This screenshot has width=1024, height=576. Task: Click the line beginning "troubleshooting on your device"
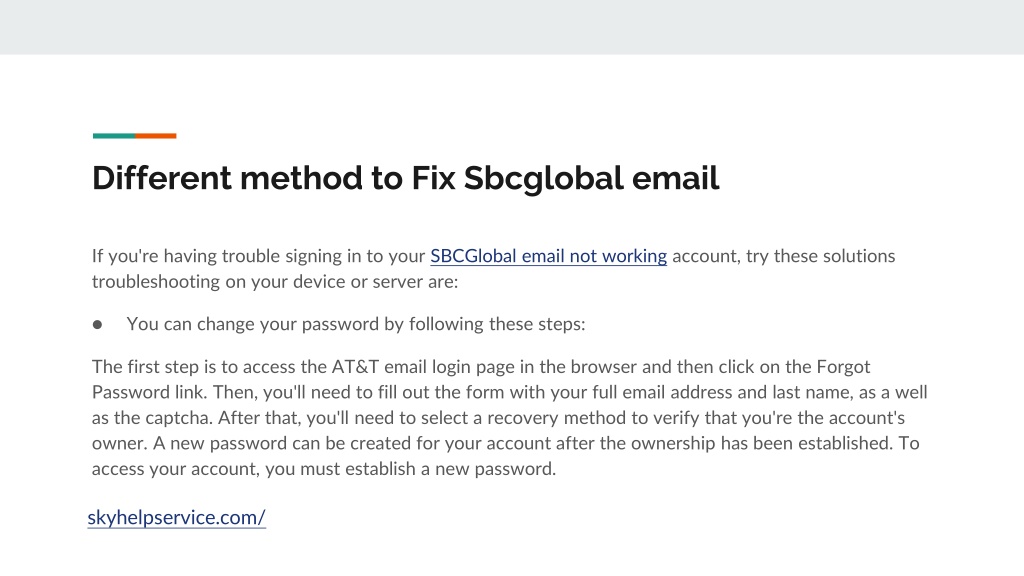275,281
